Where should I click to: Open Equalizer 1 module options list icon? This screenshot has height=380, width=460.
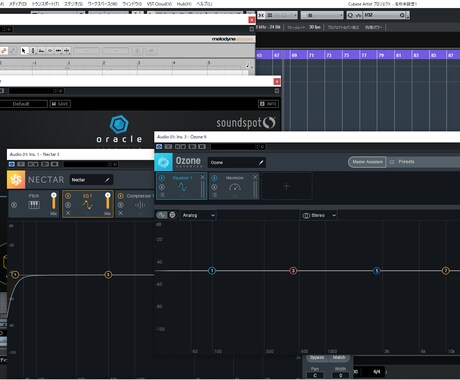[162, 195]
